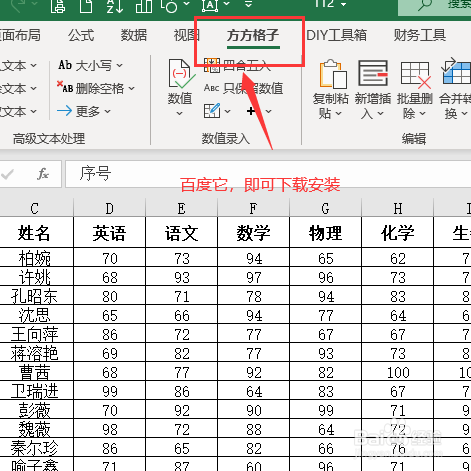This screenshot has width=471, height=471.
Task: Click the text box icon in quick access toolbar
Action: click(210, 6)
